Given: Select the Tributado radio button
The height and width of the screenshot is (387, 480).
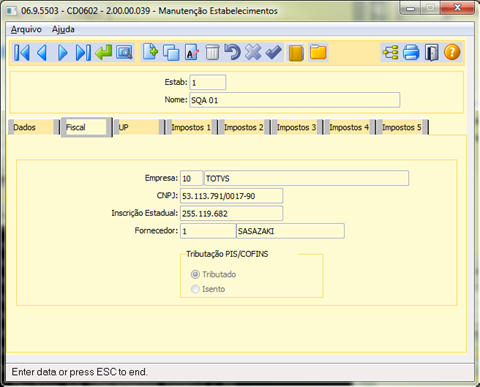Looking at the screenshot, I should click(x=195, y=274).
